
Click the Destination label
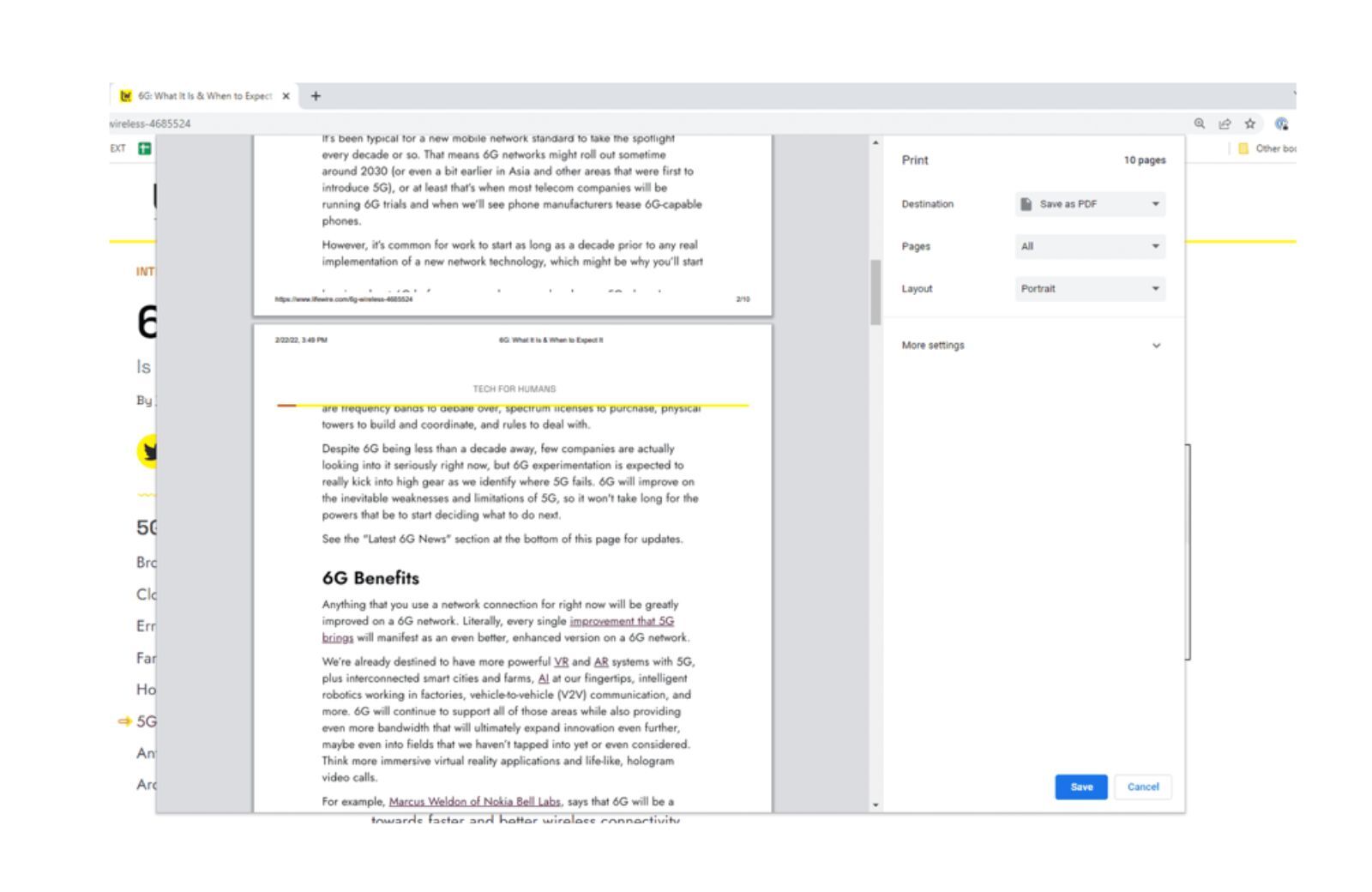pyautogui.click(x=927, y=204)
